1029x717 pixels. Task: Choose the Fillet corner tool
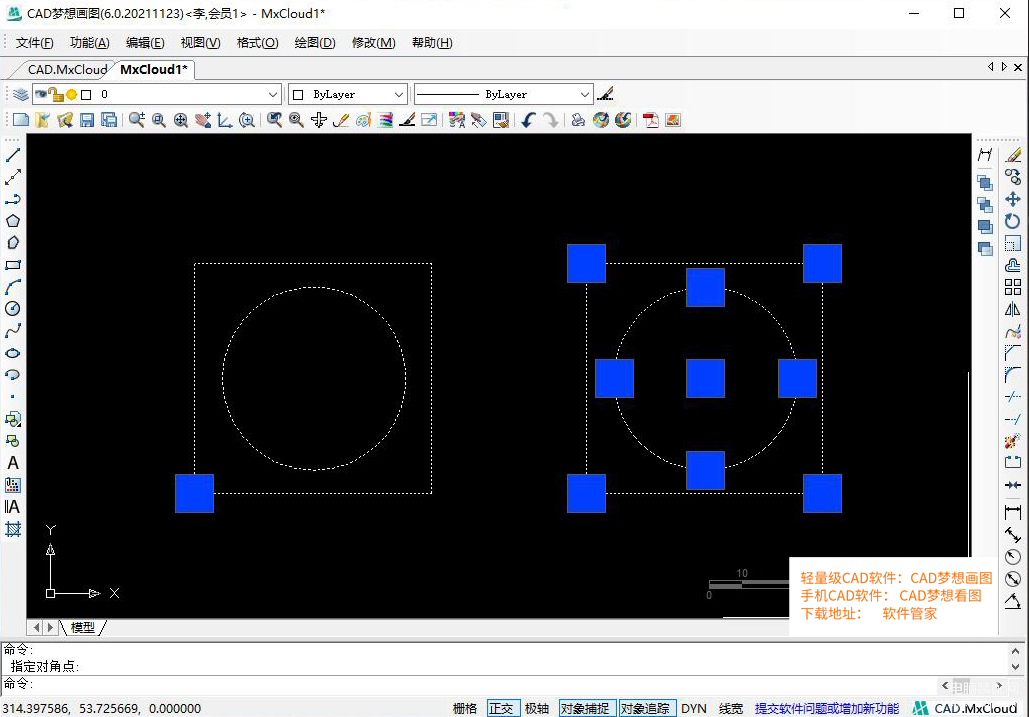(1013, 375)
